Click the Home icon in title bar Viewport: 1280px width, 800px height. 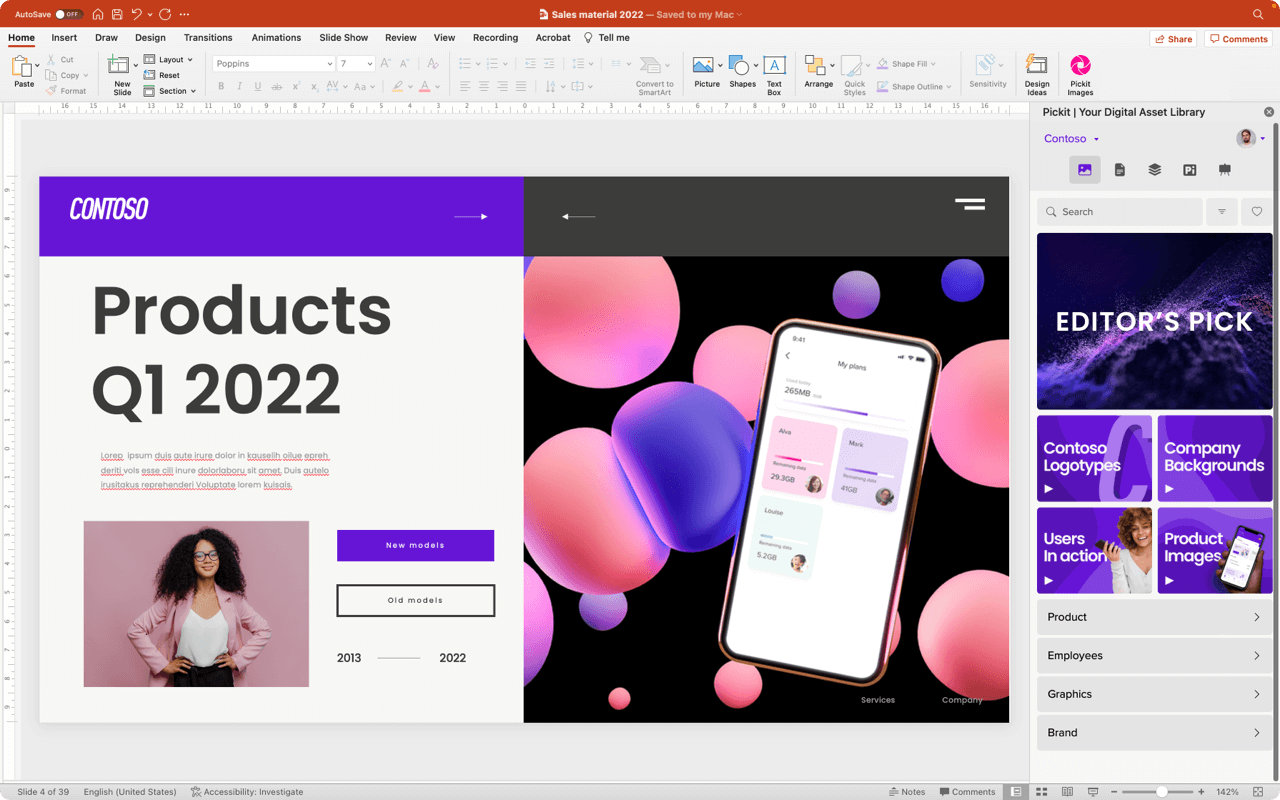point(98,14)
